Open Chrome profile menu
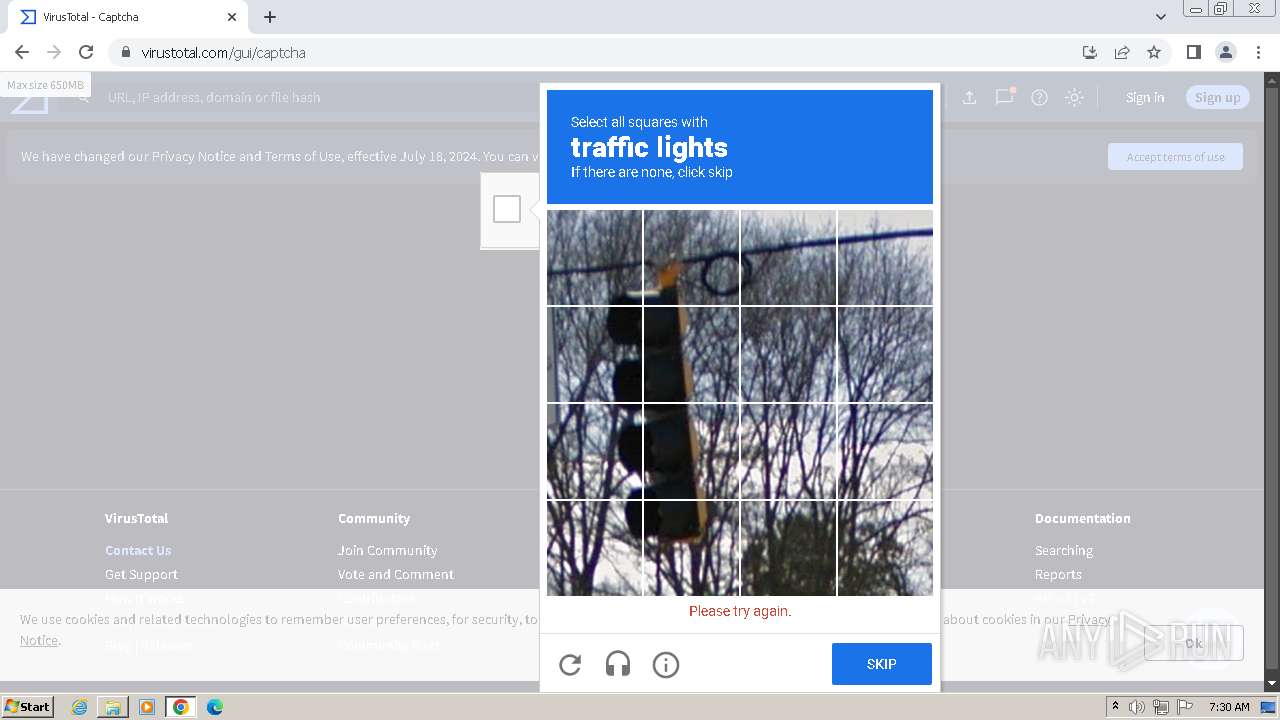The width and height of the screenshot is (1280, 720). click(x=1225, y=52)
